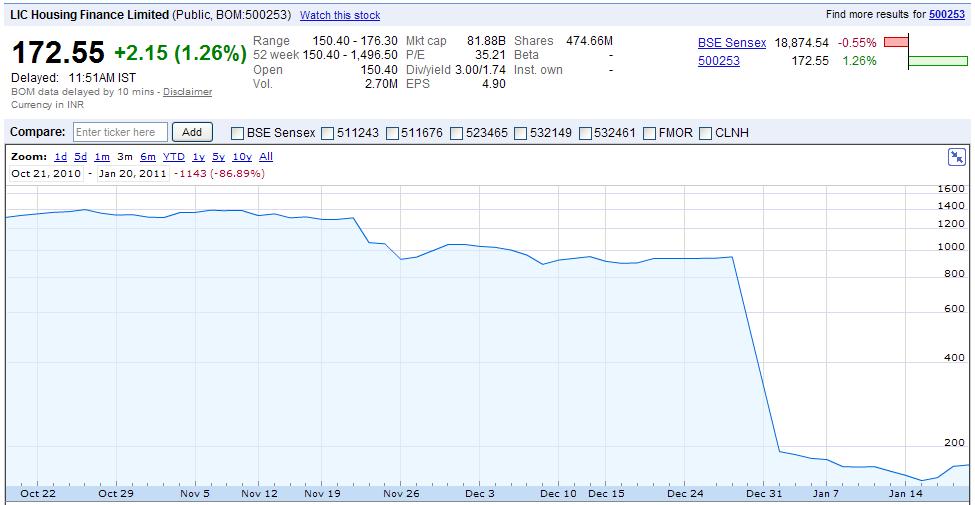Switch chart zoom to 5d
The width and height of the screenshot is (975, 505).
click(x=81, y=157)
